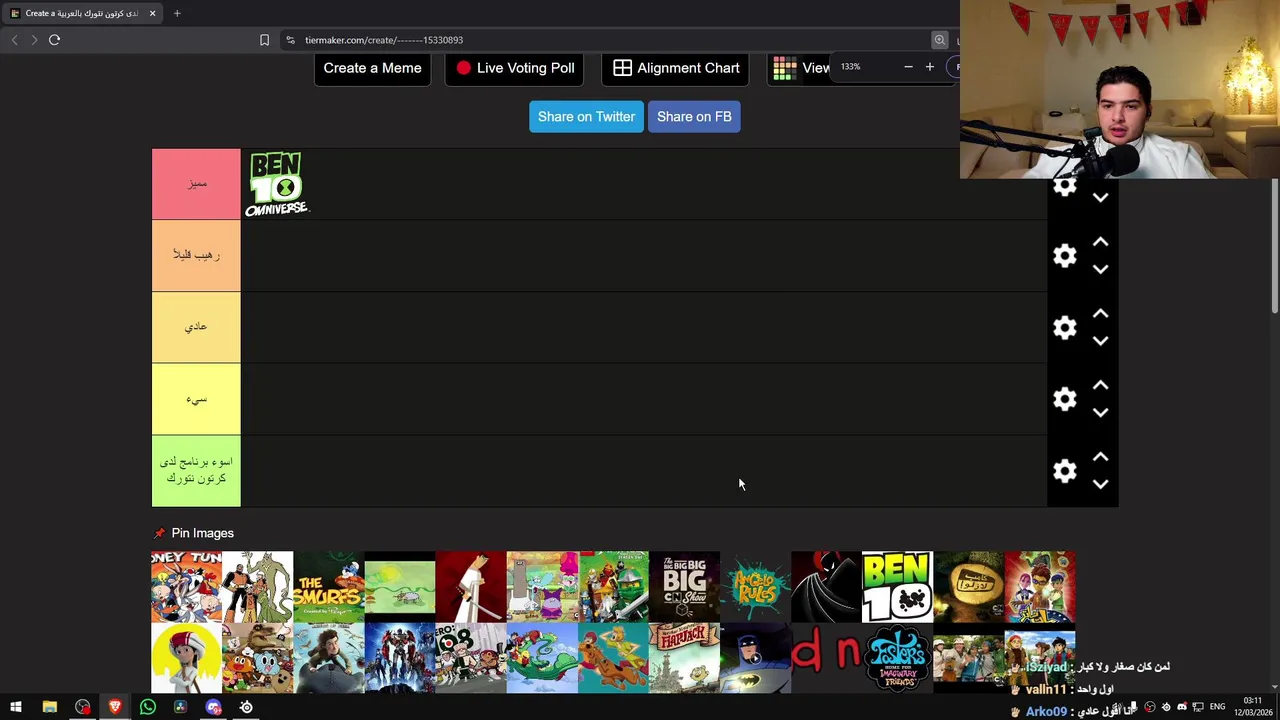The width and height of the screenshot is (1280, 720).
Task: Close the Create a tier list tab
Action: [152, 13]
